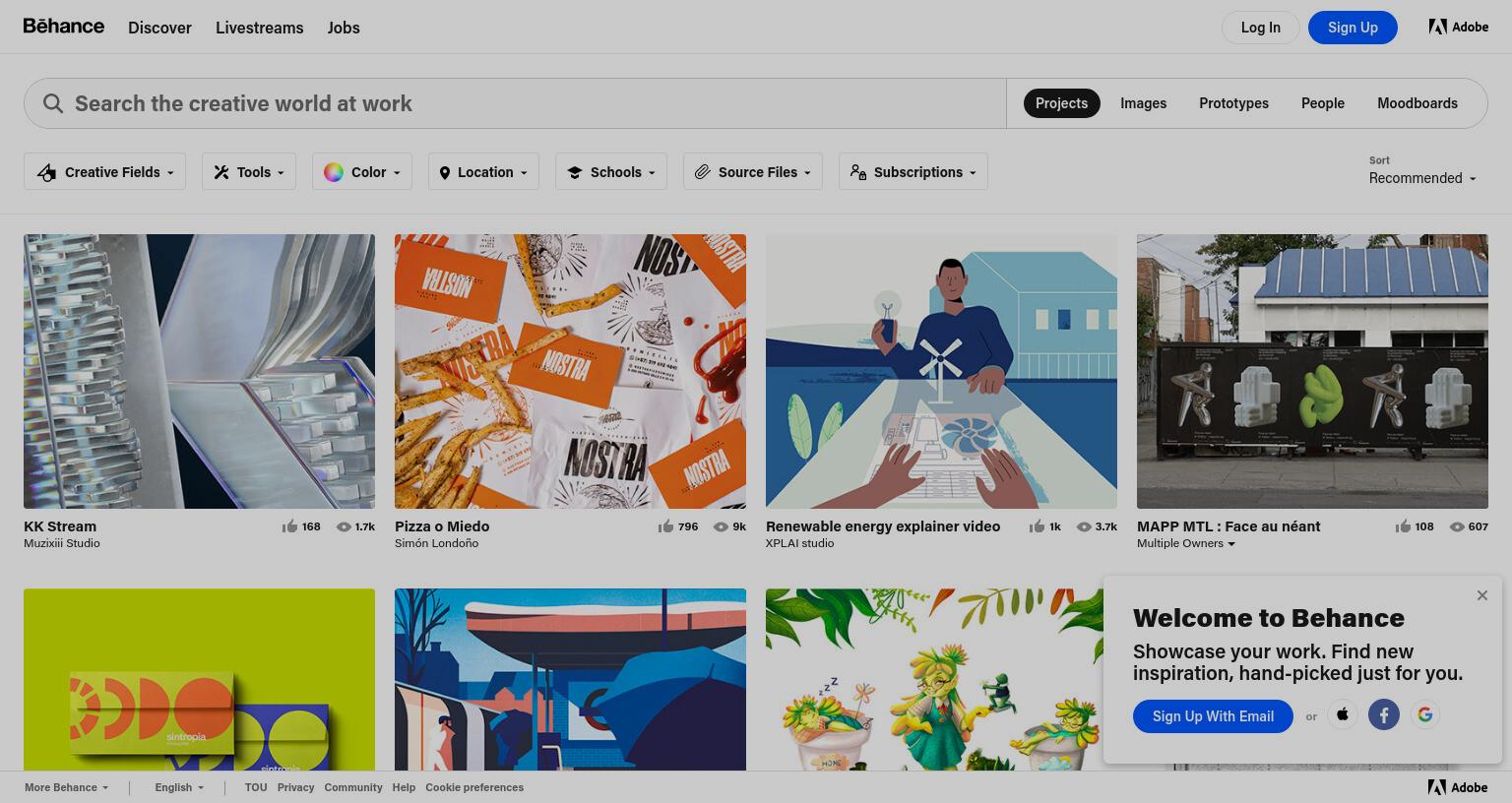Click the views eye icon on Pizza o Miedo
Screen dimensions: 1512x803
[721, 526]
